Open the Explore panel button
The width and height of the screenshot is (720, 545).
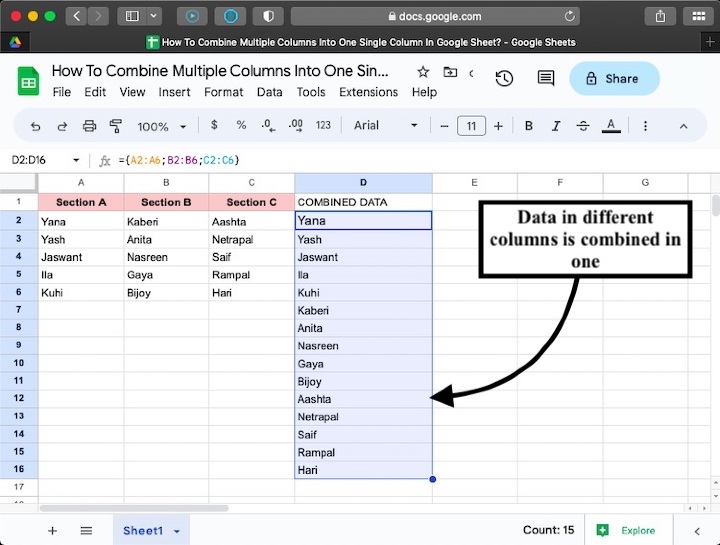pyautogui.click(x=627, y=531)
